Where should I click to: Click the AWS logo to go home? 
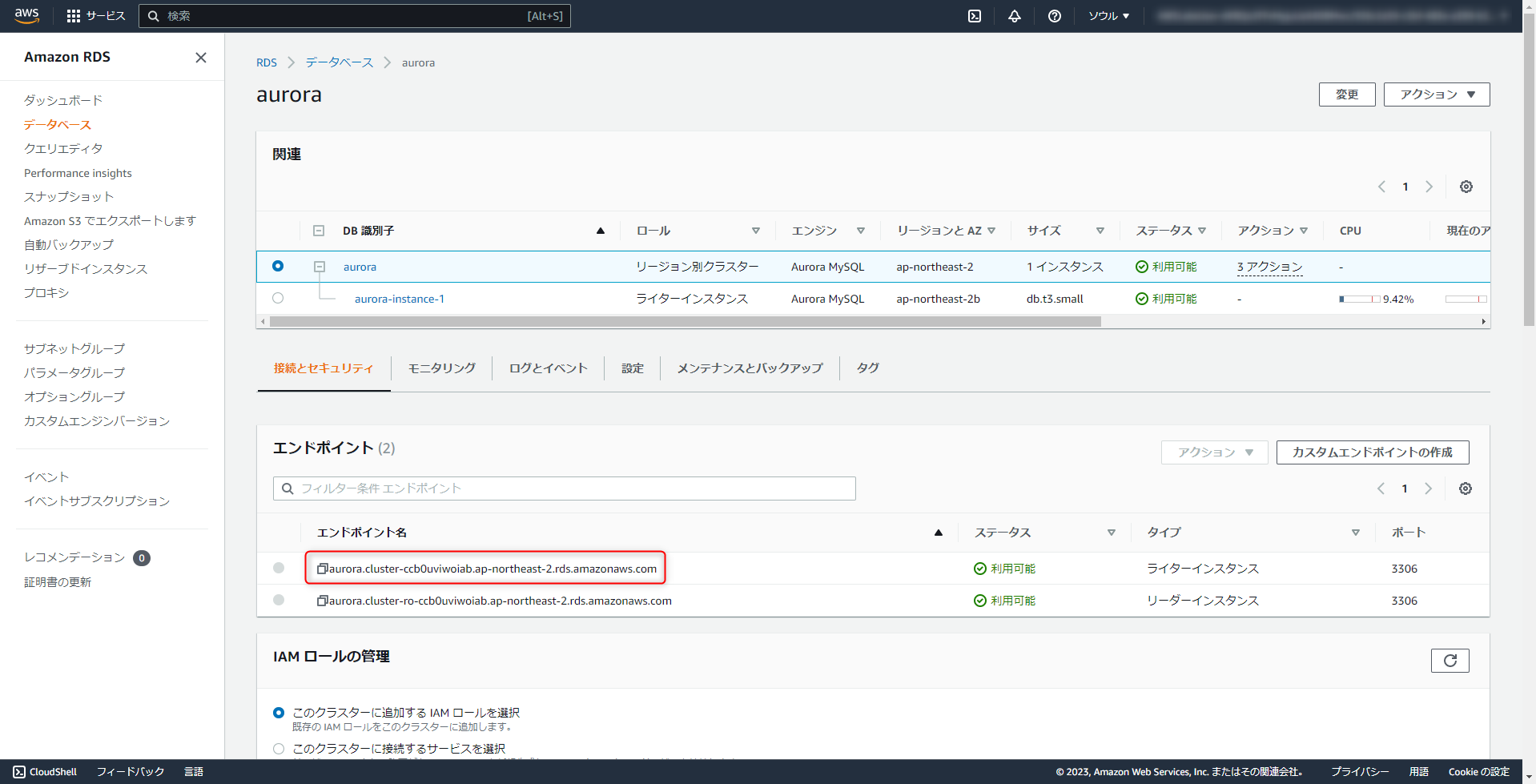(x=26, y=15)
